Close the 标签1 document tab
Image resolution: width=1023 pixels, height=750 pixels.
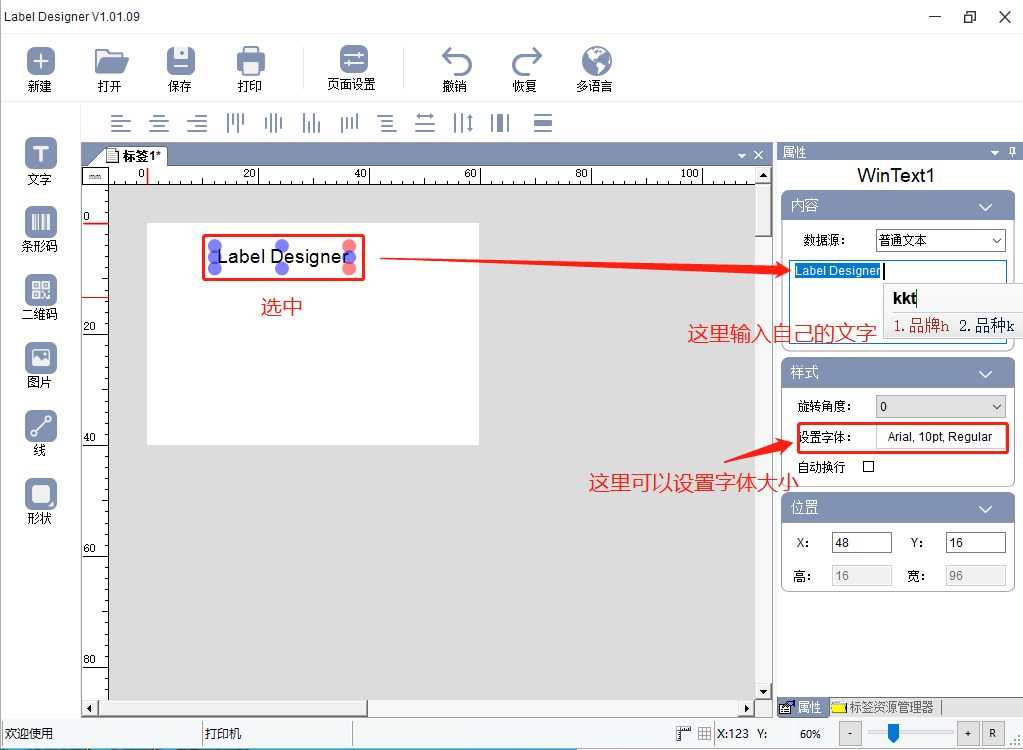coord(758,155)
